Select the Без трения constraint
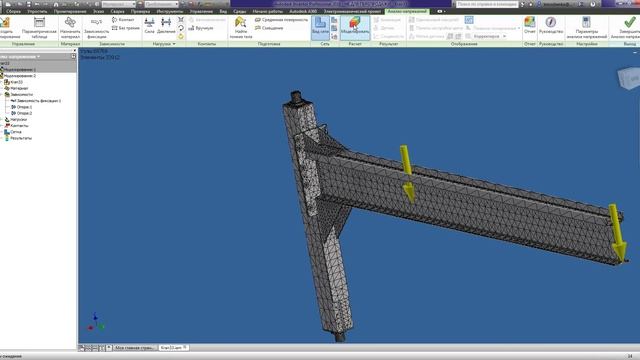The width and height of the screenshot is (640, 360). (126, 28)
